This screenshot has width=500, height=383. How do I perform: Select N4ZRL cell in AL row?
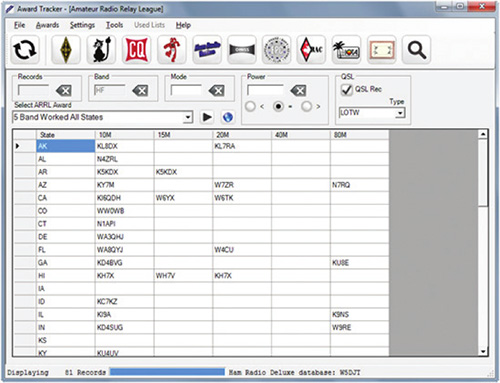[125, 159]
